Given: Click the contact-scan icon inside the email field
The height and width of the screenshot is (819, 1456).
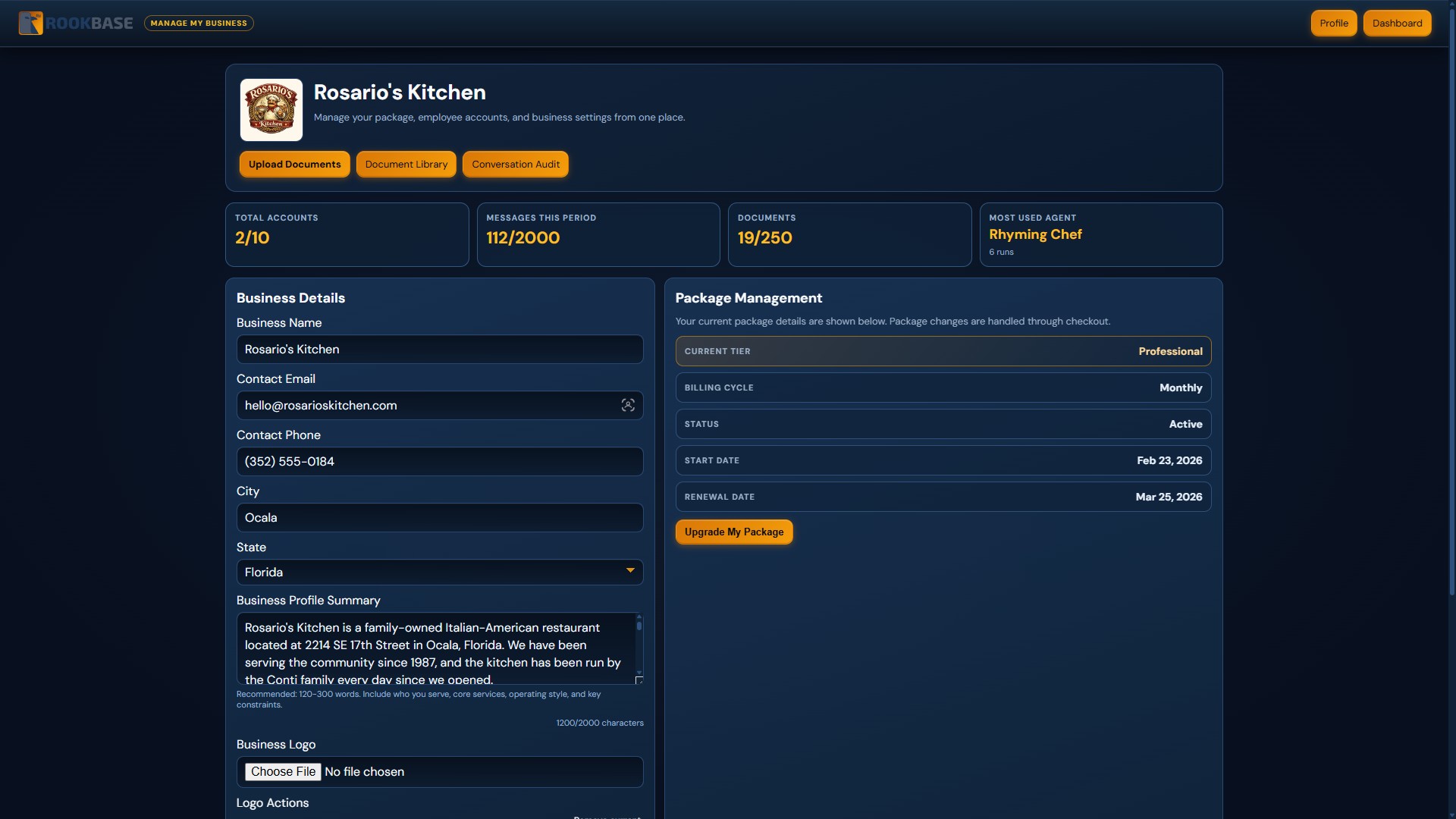Looking at the screenshot, I should click(628, 405).
